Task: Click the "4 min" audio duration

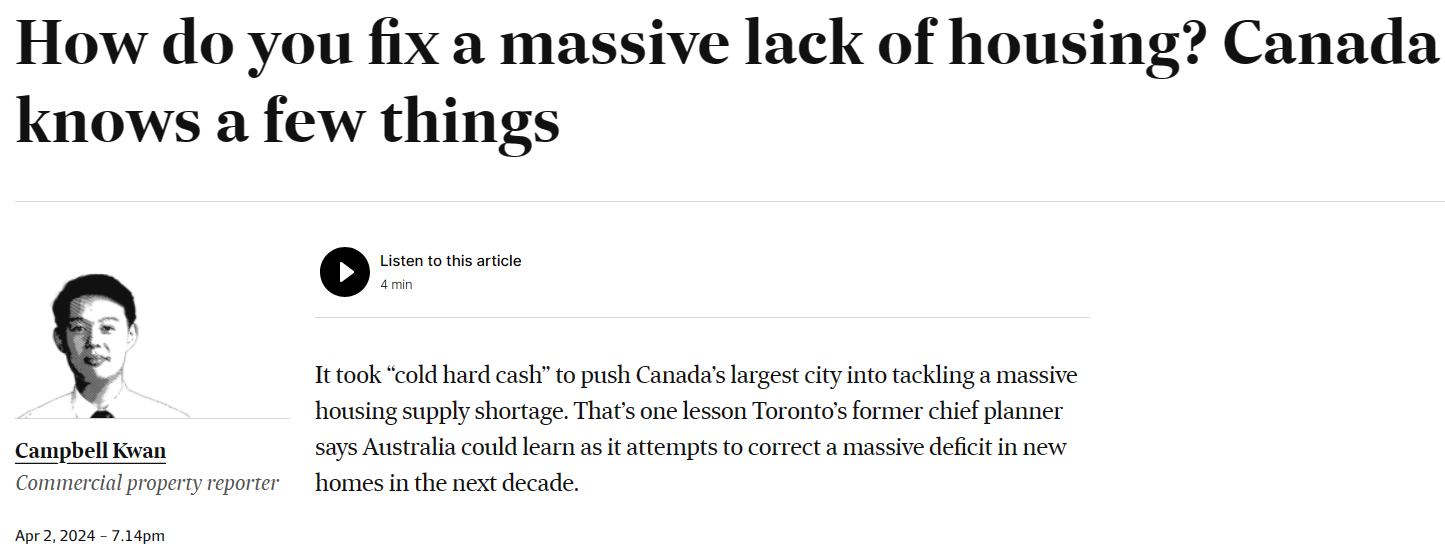Action: coord(396,285)
